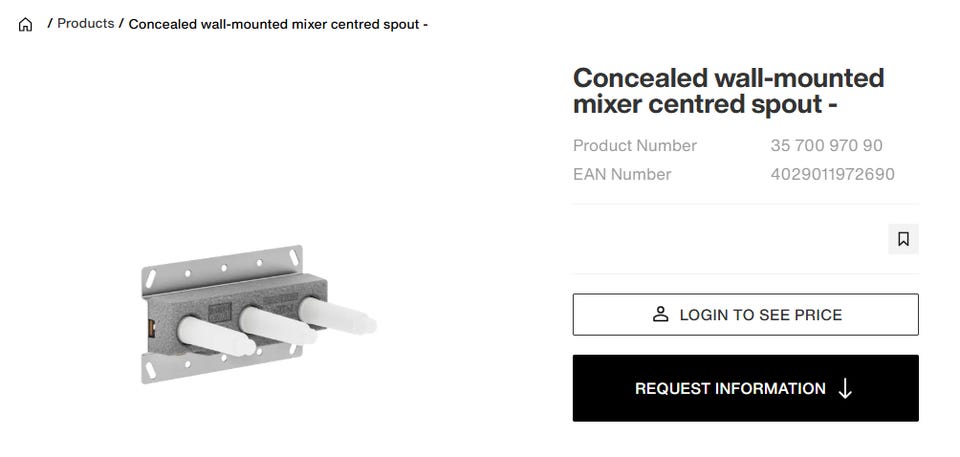This screenshot has width=960, height=457.
Task: Open the Products breadcrumb link
Action: click(x=86, y=23)
